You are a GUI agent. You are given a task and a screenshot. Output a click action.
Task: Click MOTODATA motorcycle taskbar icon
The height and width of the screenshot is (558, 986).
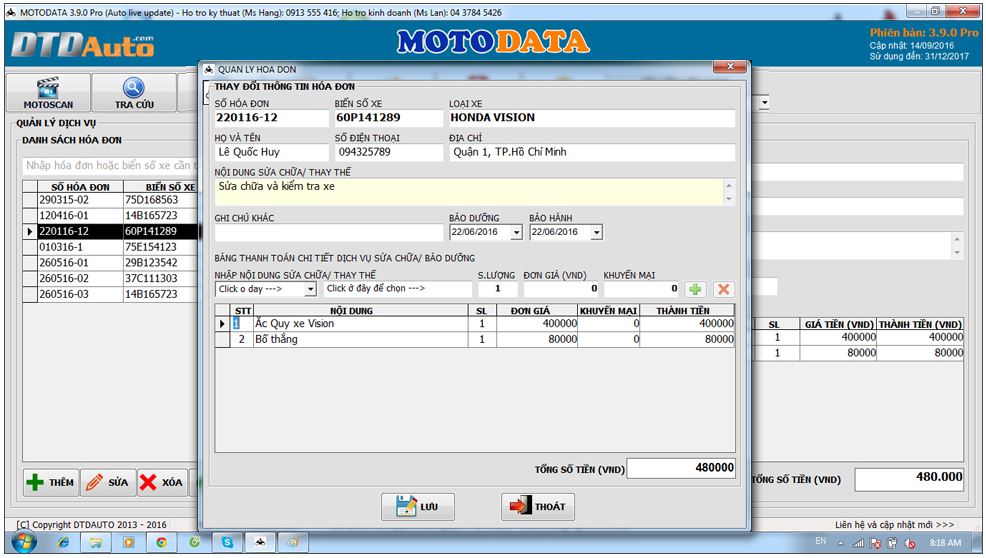[260, 542]
